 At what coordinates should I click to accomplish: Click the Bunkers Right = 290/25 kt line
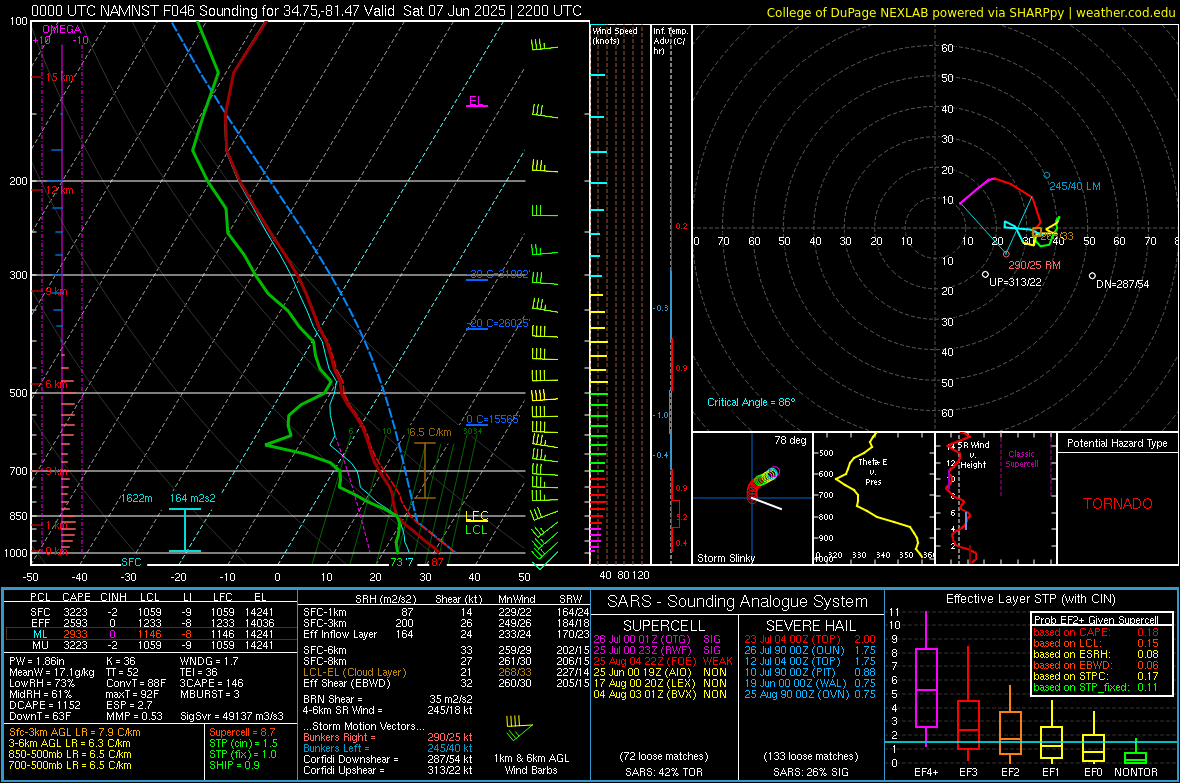pos(388,738)
